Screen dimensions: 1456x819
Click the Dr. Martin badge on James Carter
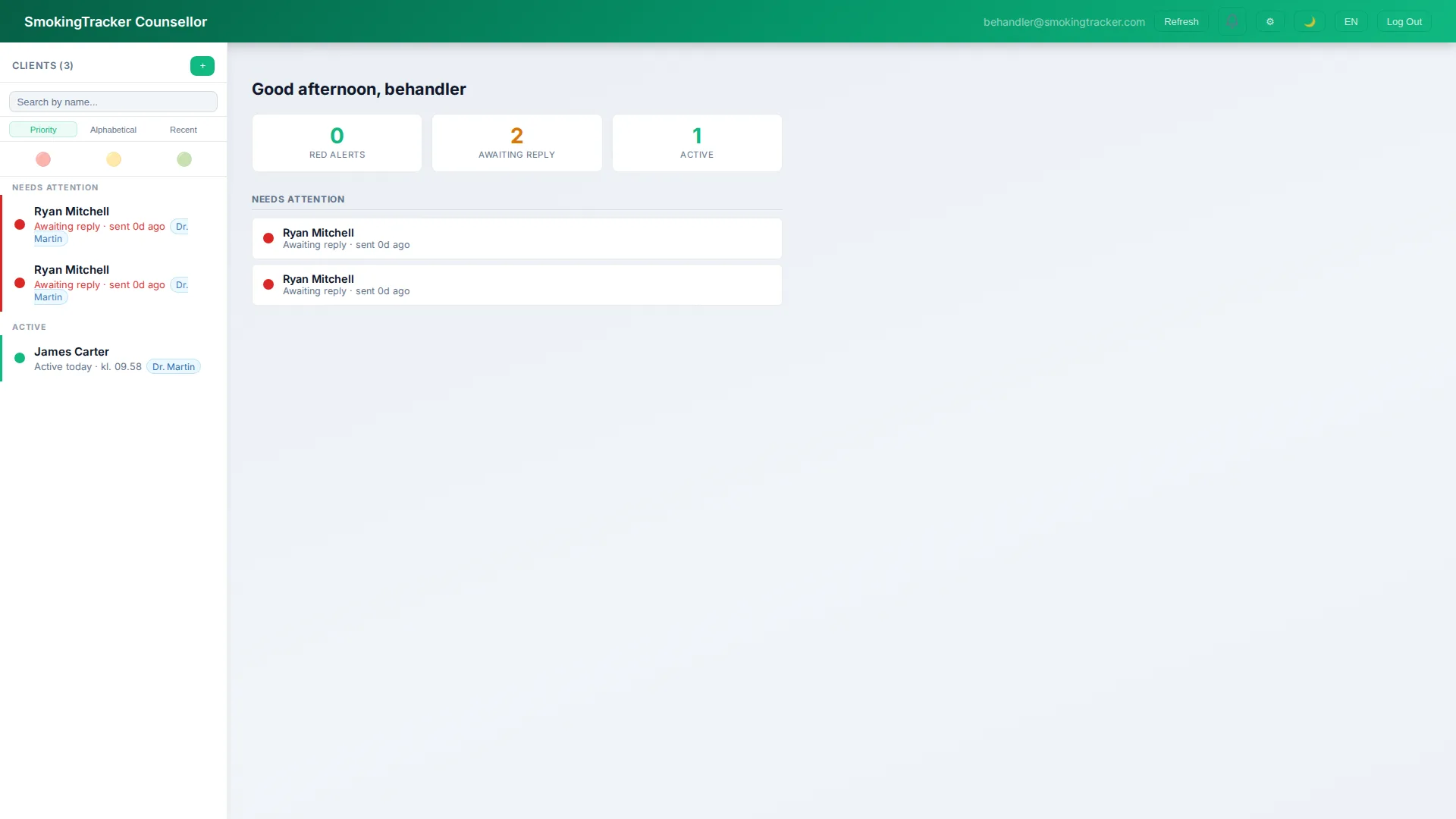click(173, 366)
